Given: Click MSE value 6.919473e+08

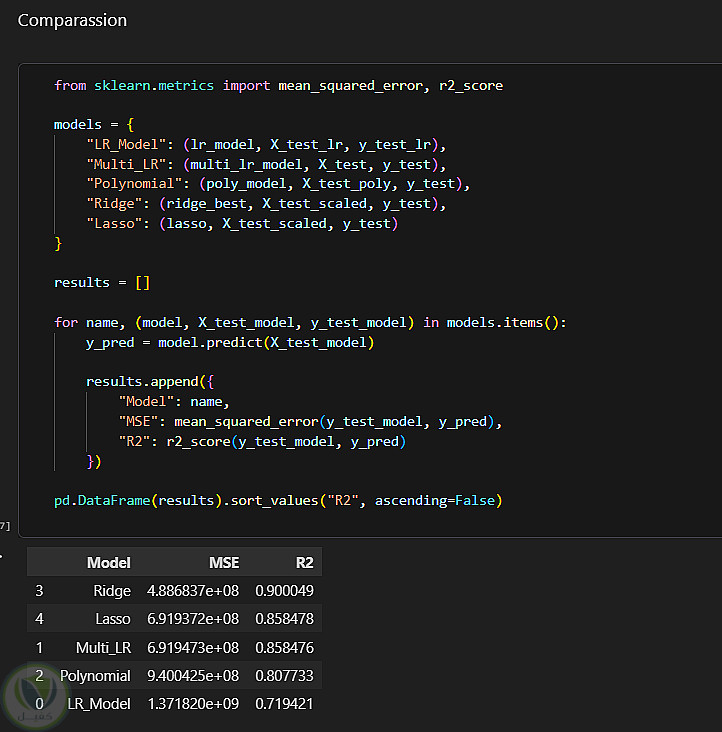Looking at the screenshot, I should (x=193, y=648).
